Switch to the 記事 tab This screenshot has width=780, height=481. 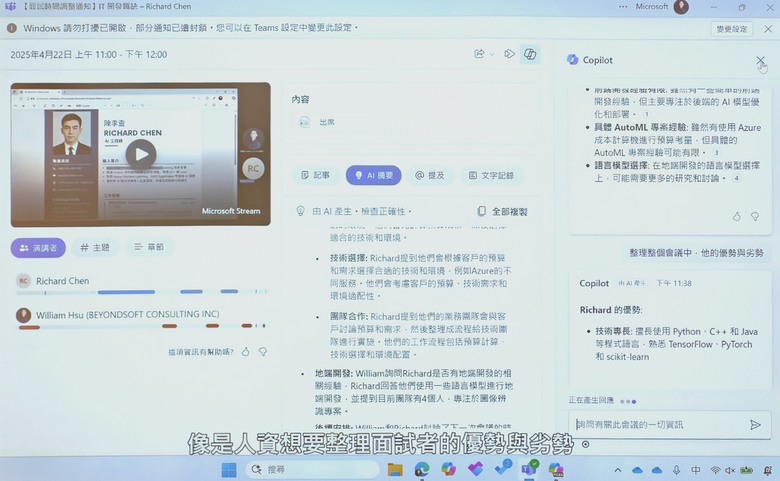pos(315,175)
